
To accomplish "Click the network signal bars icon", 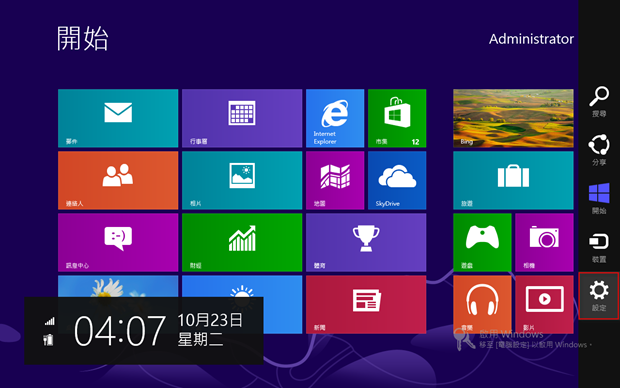I will (x=49, y=321).
